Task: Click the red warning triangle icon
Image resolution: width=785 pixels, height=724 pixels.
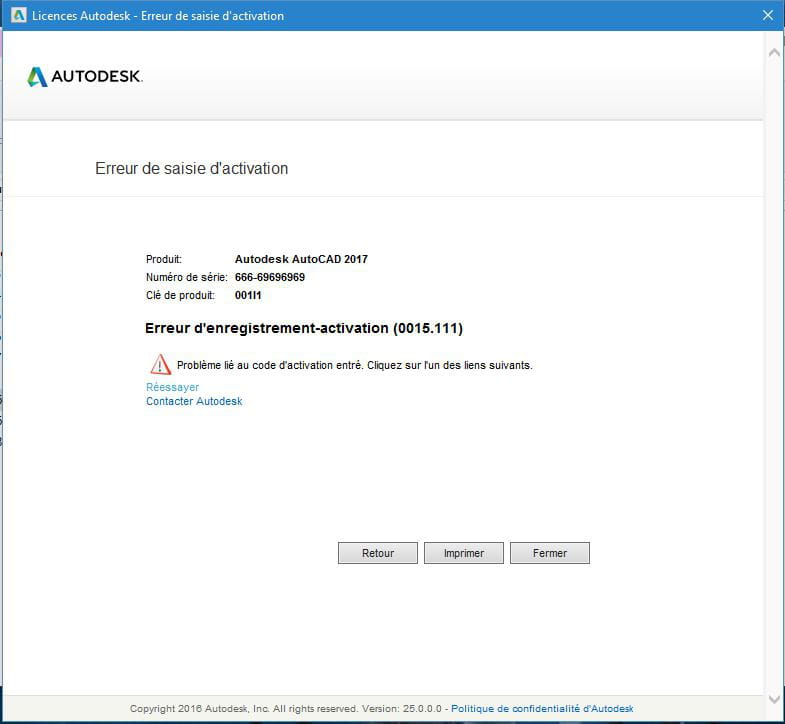Action: coord(161,365)
